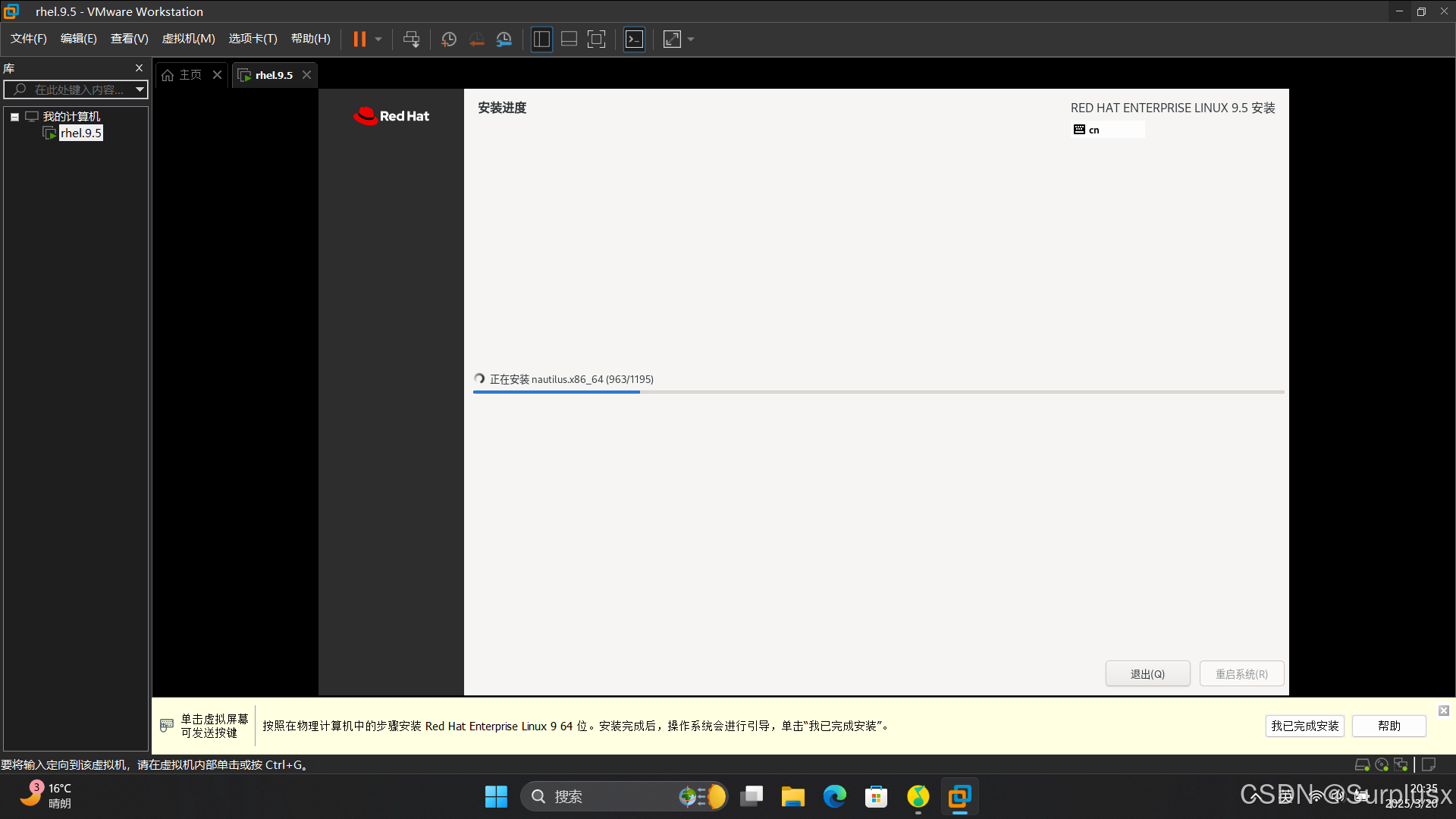
Task: Take a snapshot of the VM
Action: click(449, 39)
